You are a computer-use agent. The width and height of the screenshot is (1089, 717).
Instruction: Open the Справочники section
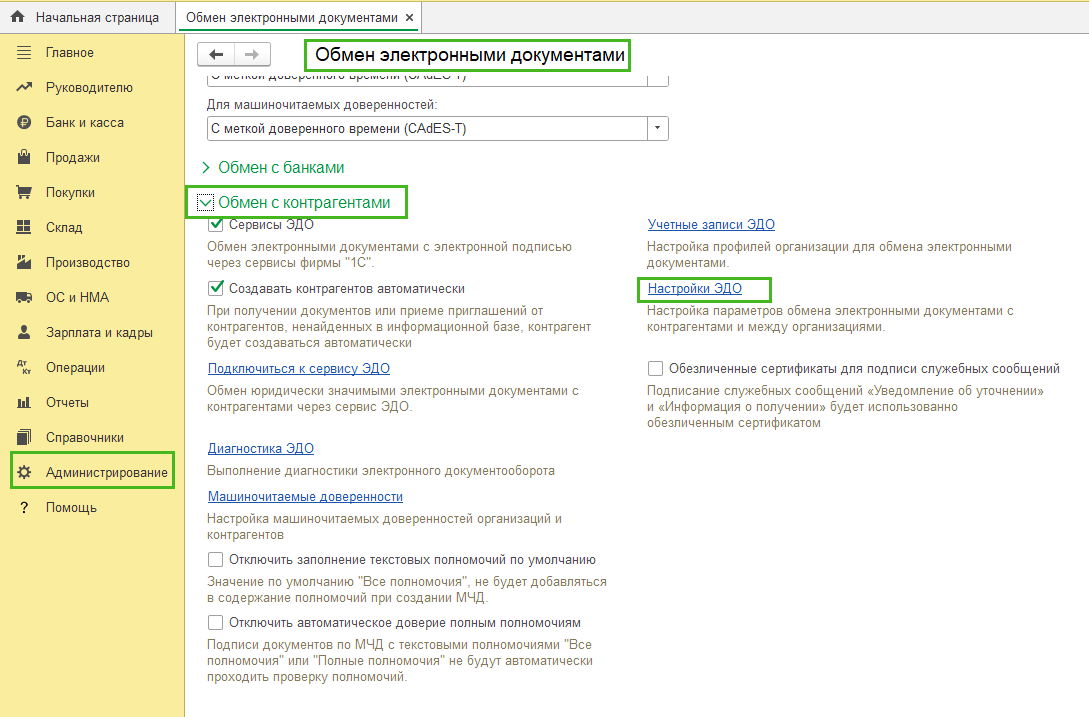[x=85, y=438]
